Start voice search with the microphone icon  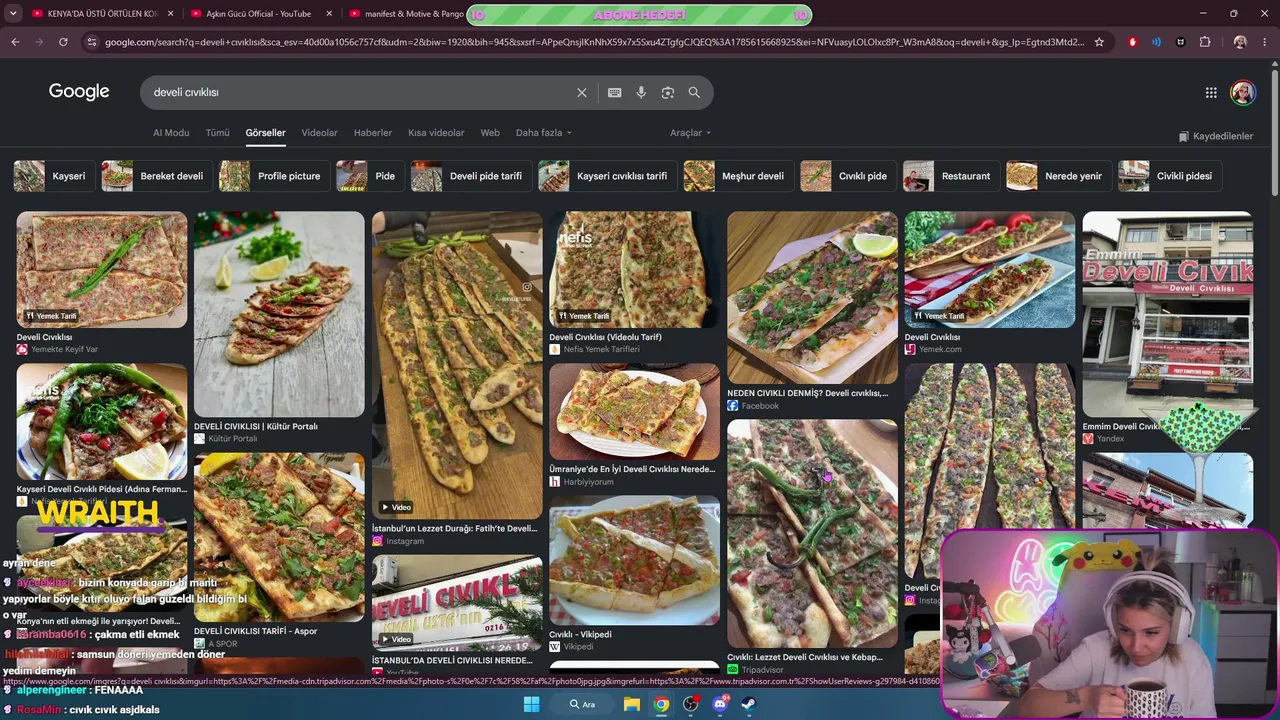[x=641, y=92]
